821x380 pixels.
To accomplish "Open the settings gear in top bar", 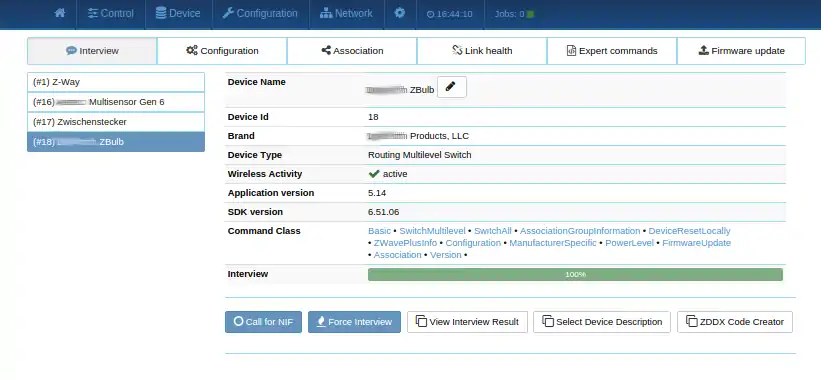I will (400, 13).
